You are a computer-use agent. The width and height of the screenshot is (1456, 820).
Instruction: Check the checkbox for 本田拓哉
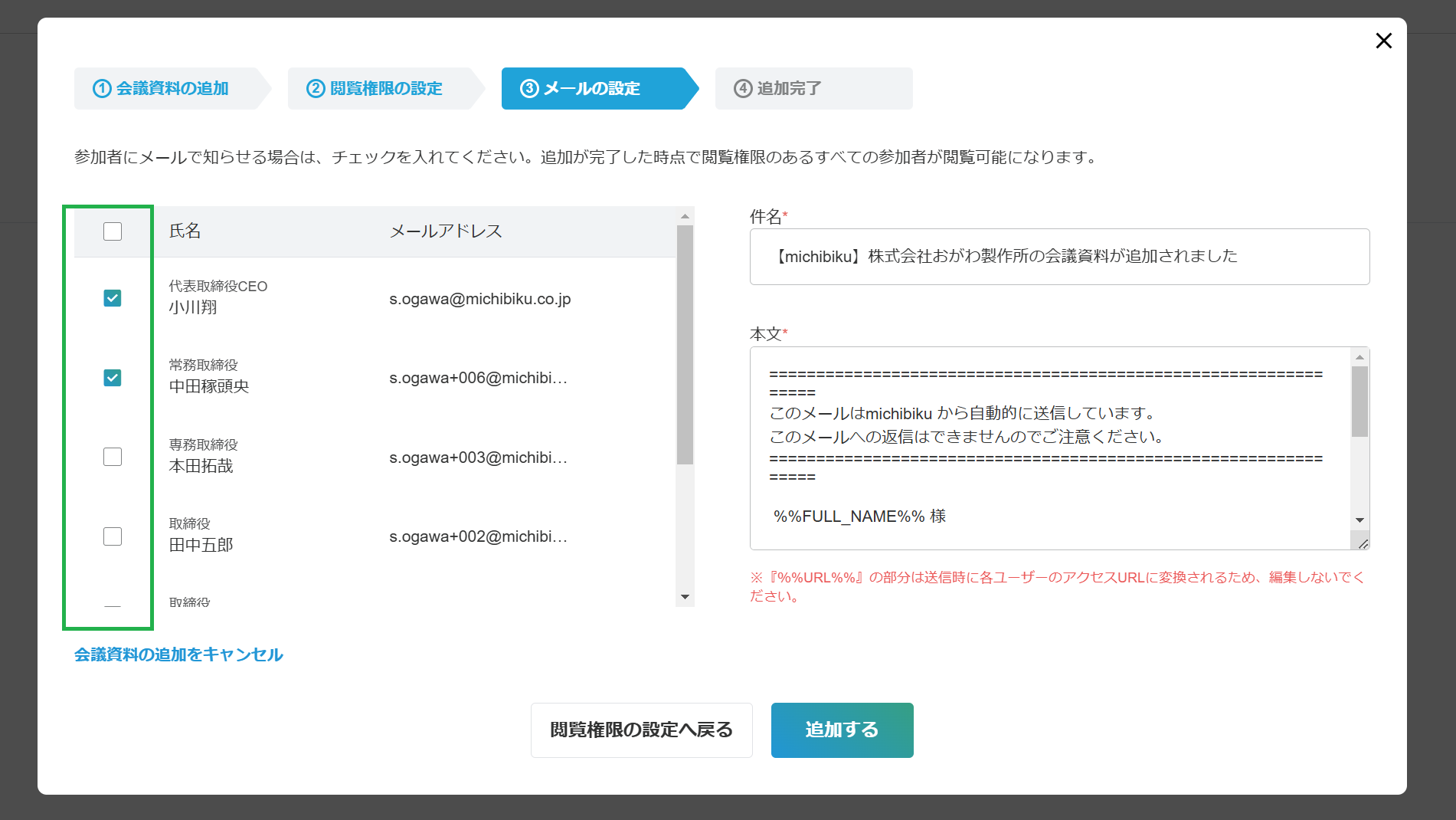click(112, 457)
